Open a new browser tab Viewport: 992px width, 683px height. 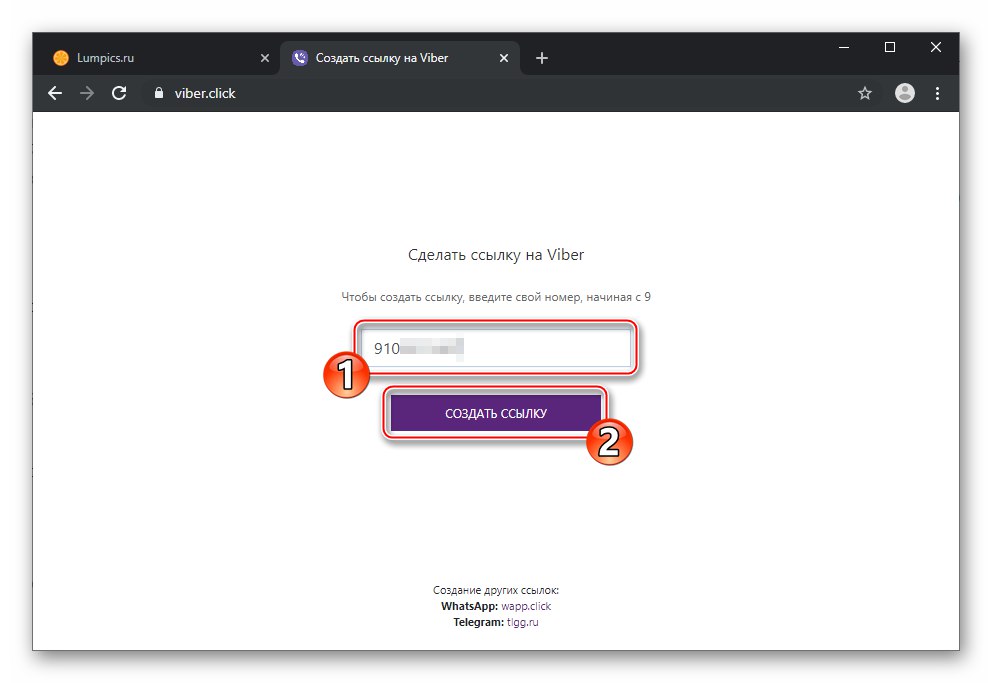coord(542,58)
